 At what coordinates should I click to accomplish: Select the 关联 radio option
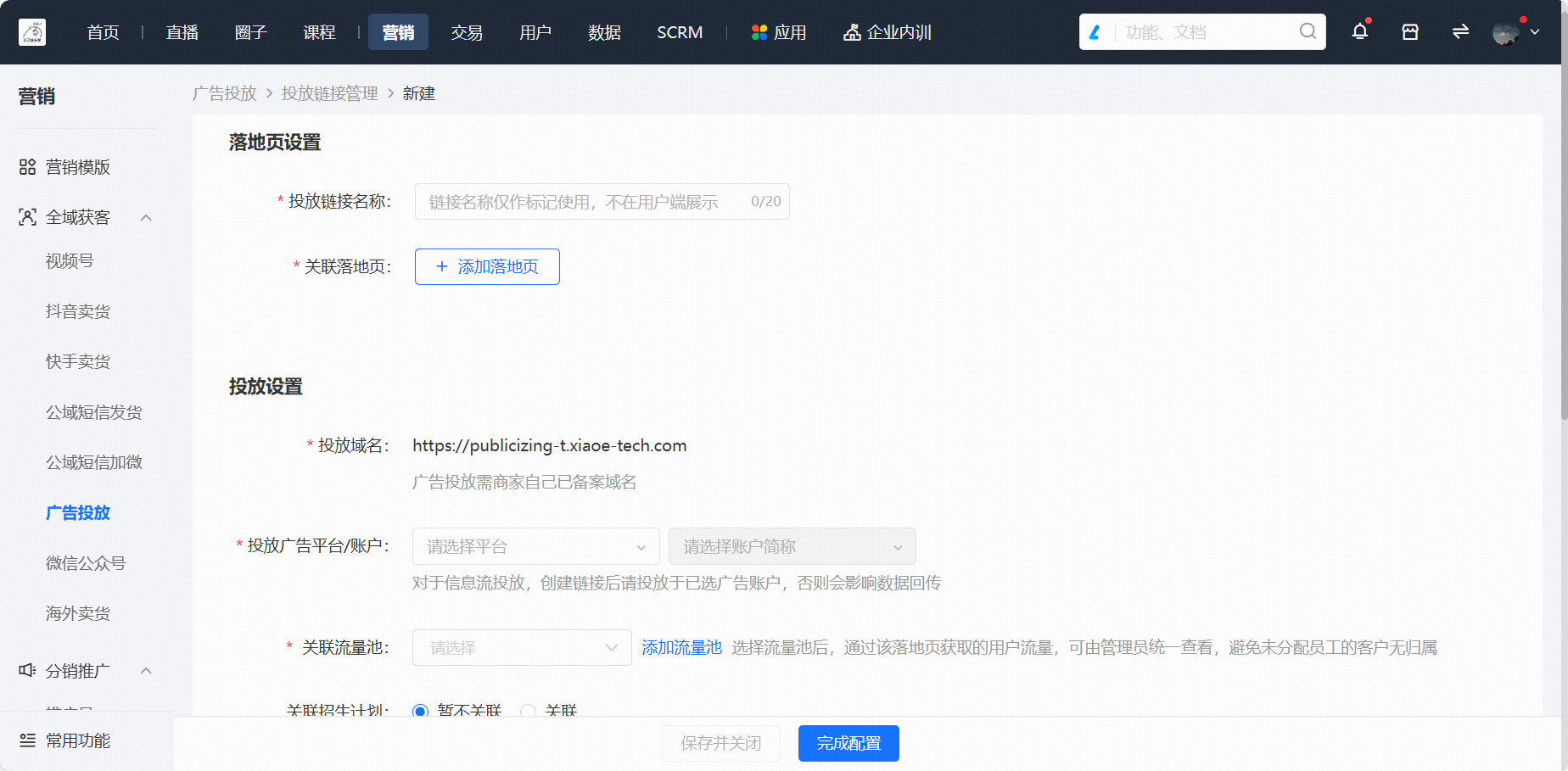(528, 711)
